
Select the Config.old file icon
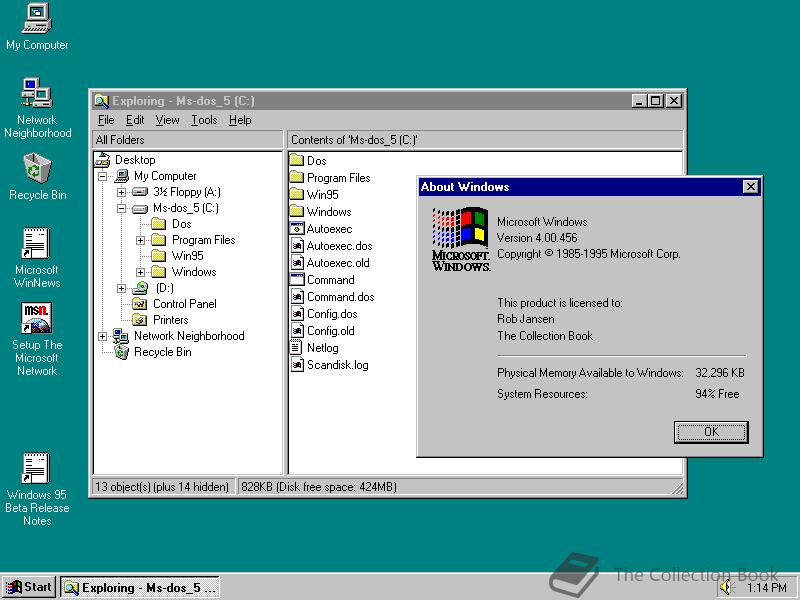click(x=297, y=331)
